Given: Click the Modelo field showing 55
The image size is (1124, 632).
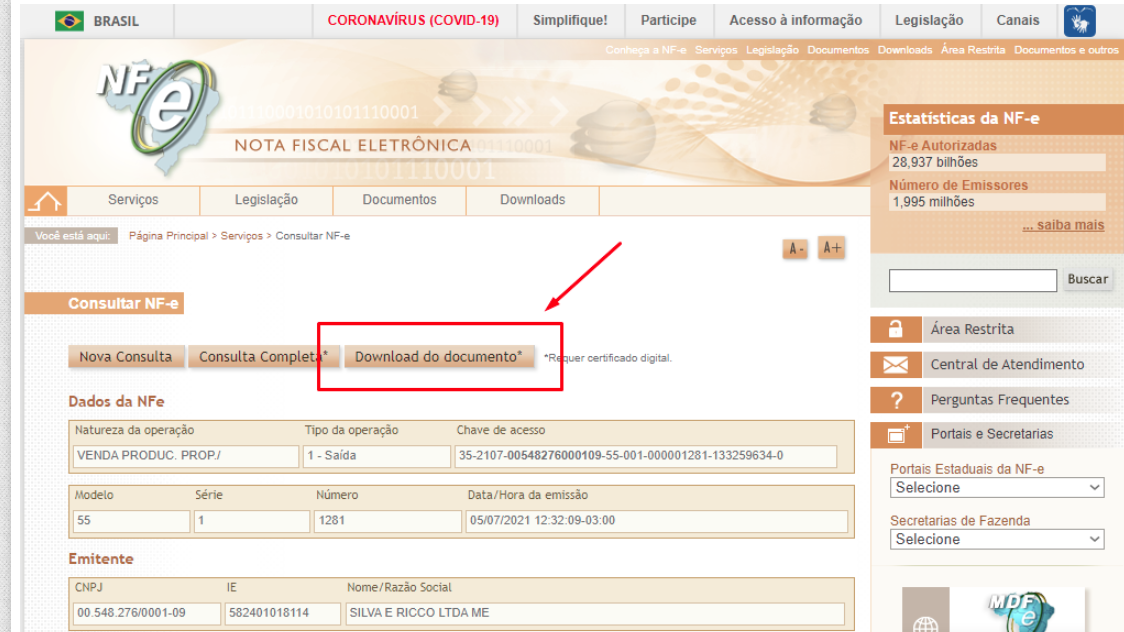Looking at the screenshot, I should pos(131,521).
